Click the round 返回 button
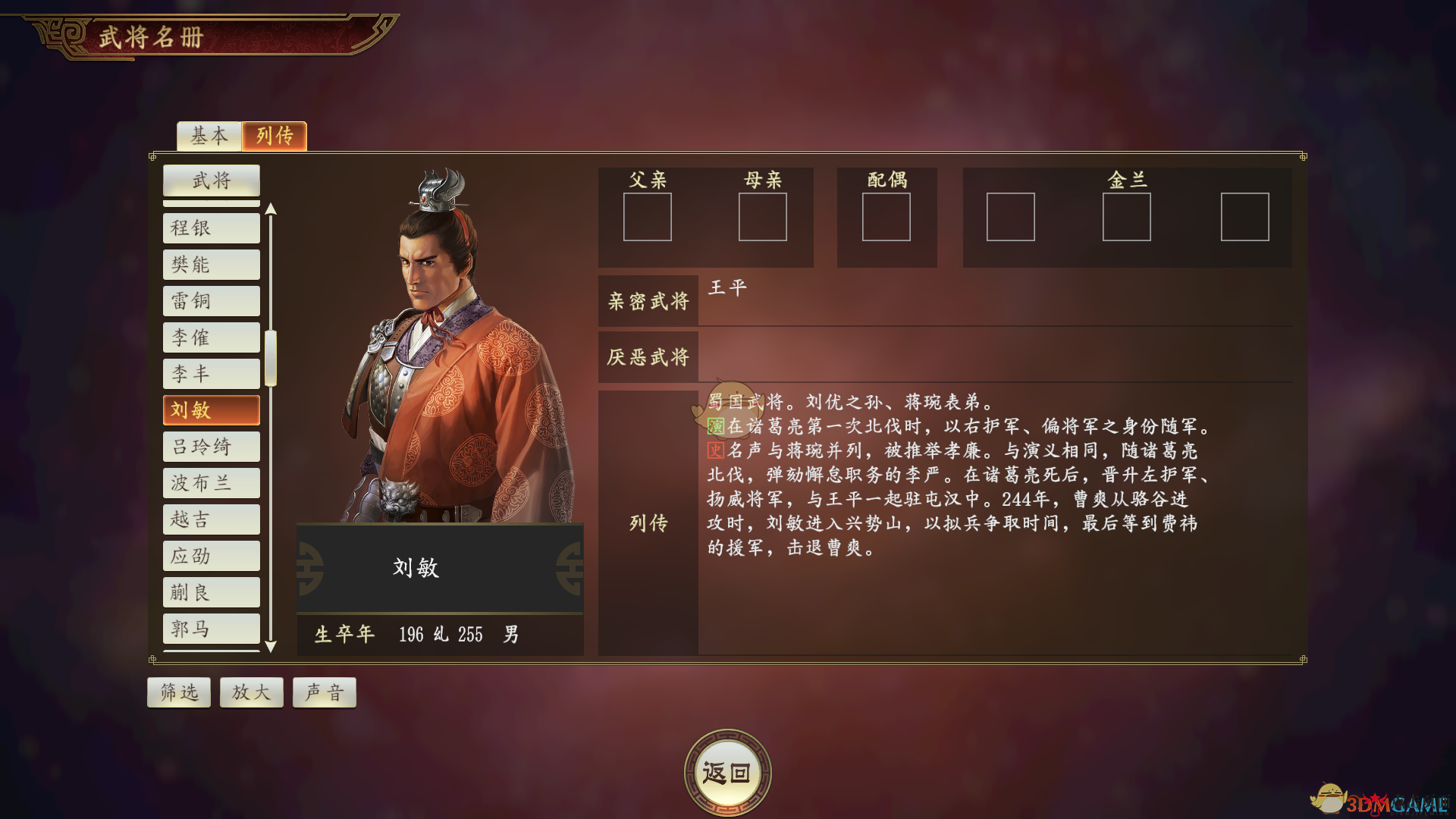The height and width of the screenshot is (819, 1456). (727, 773)
